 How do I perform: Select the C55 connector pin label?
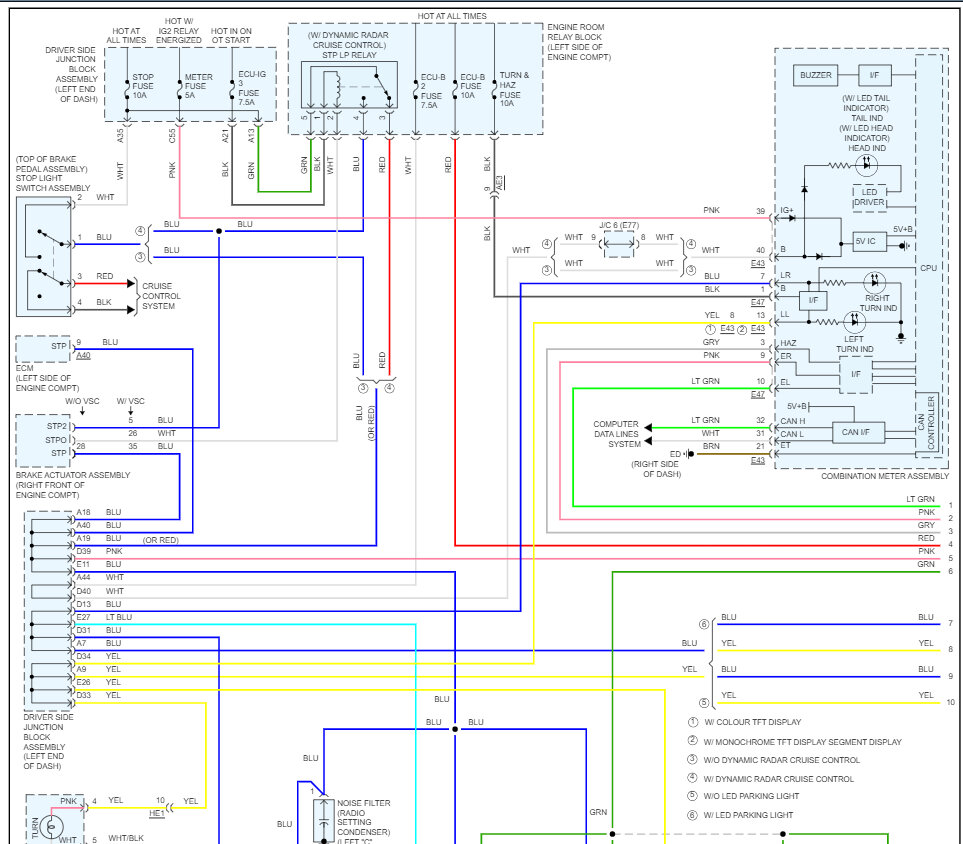pos(172,135)
